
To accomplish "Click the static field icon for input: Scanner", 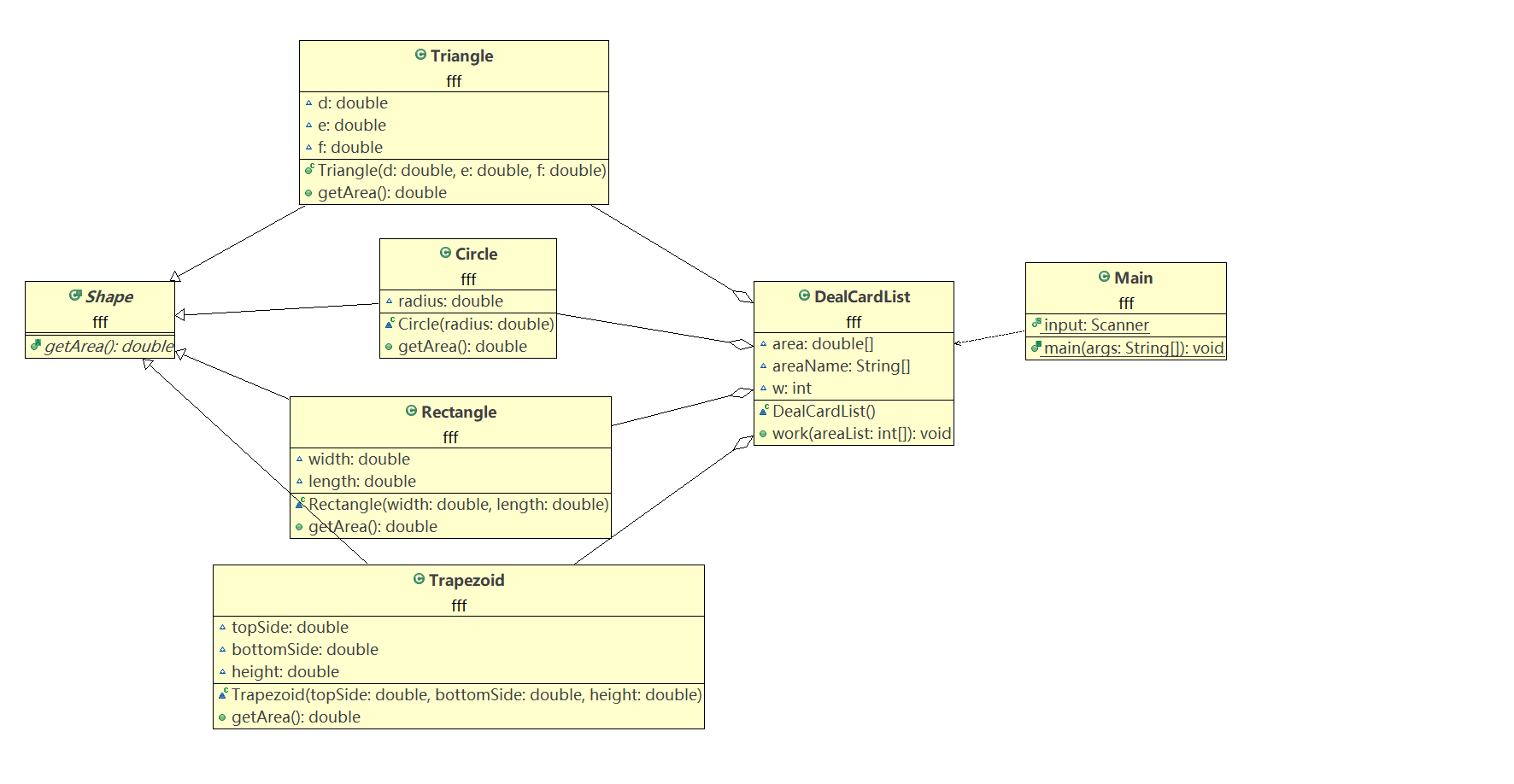I will coord(1036,323).
